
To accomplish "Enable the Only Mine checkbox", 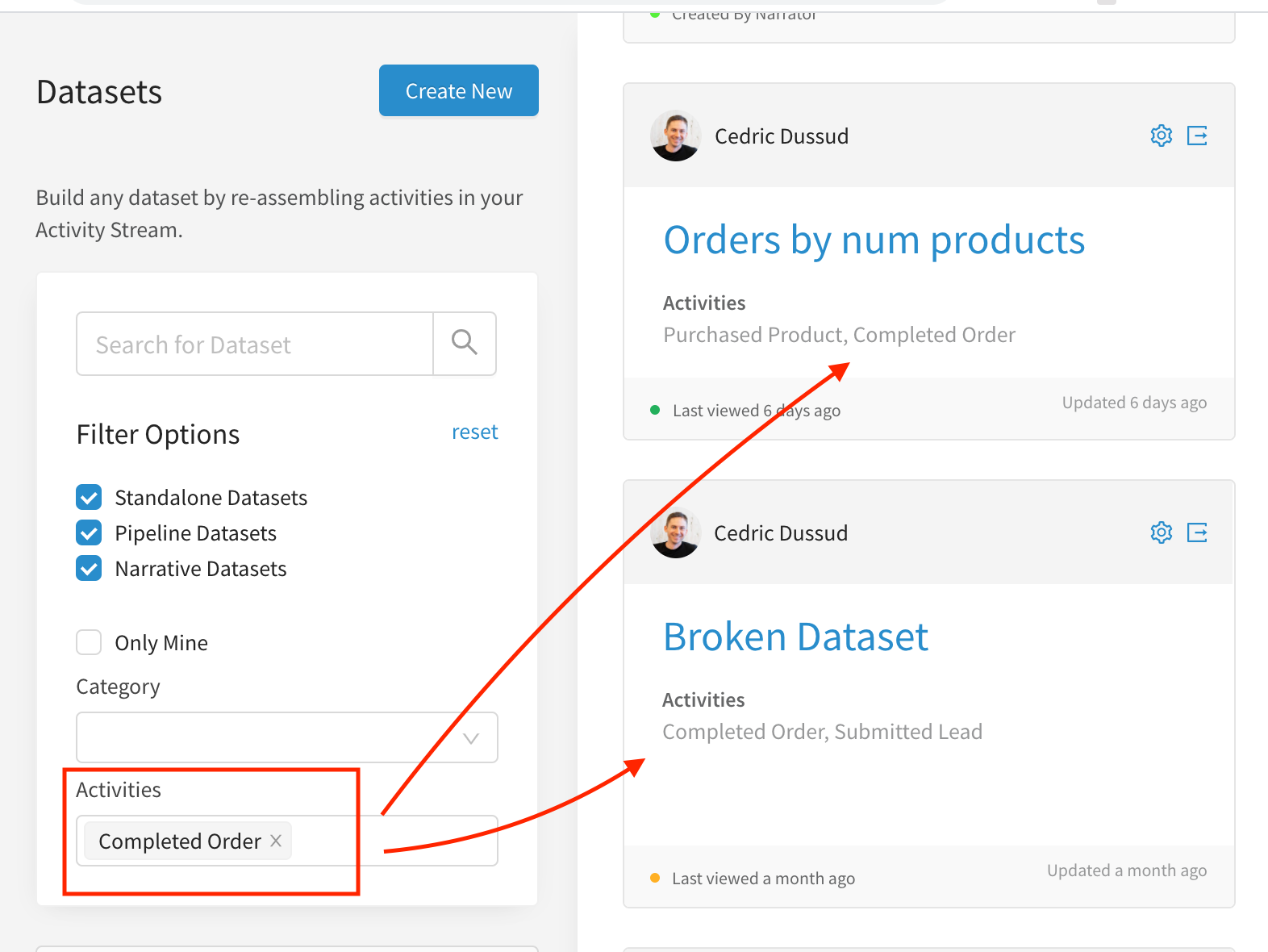I will tap(89, 642).
